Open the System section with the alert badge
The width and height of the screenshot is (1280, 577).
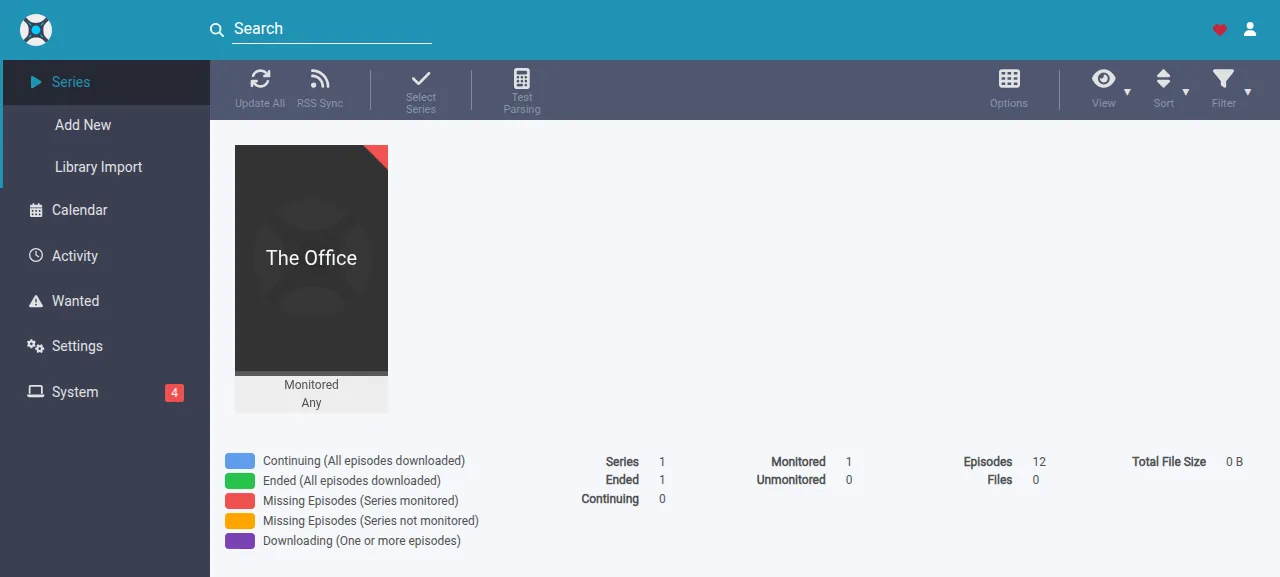point(105,392)
